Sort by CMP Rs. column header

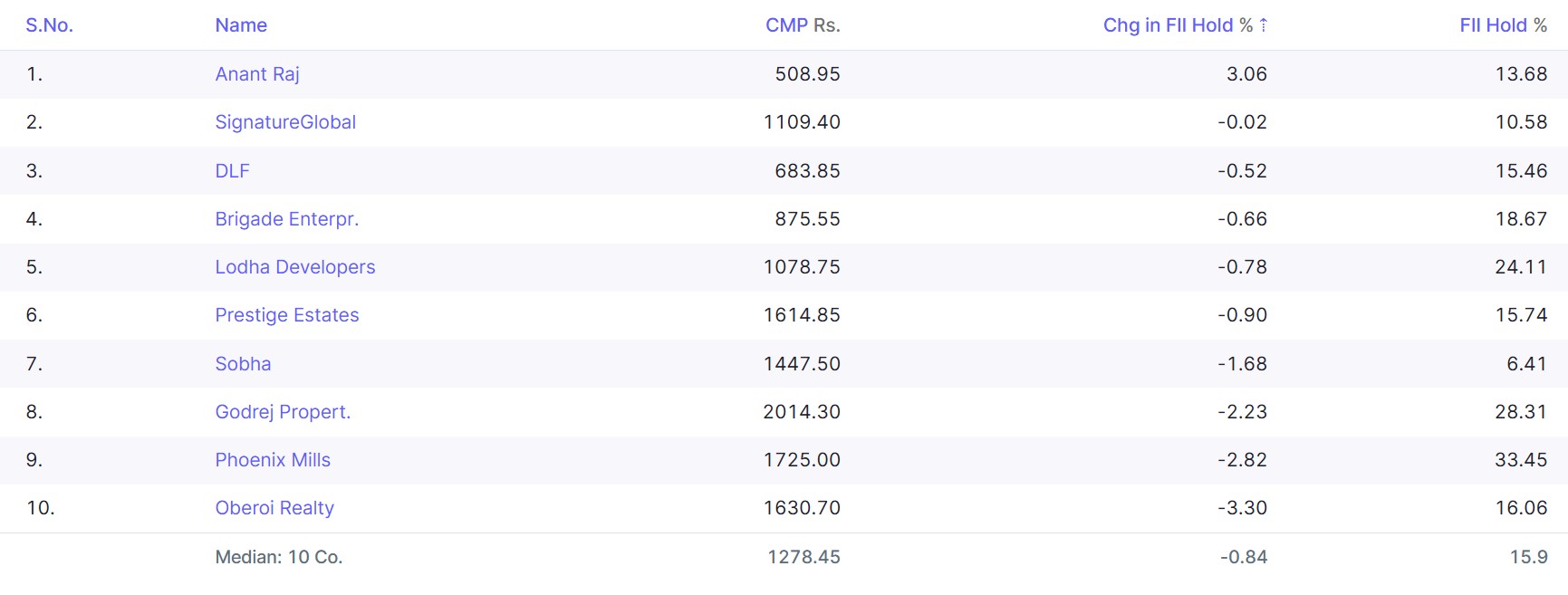point(803,25)
